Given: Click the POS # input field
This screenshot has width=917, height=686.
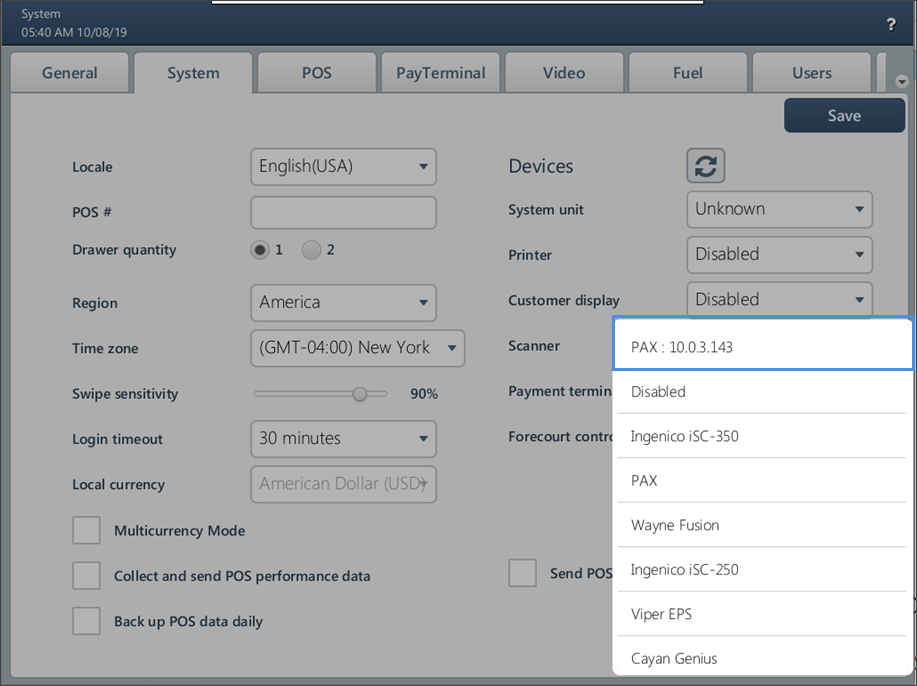Looking at the screenshot, I should pos(343,212).
